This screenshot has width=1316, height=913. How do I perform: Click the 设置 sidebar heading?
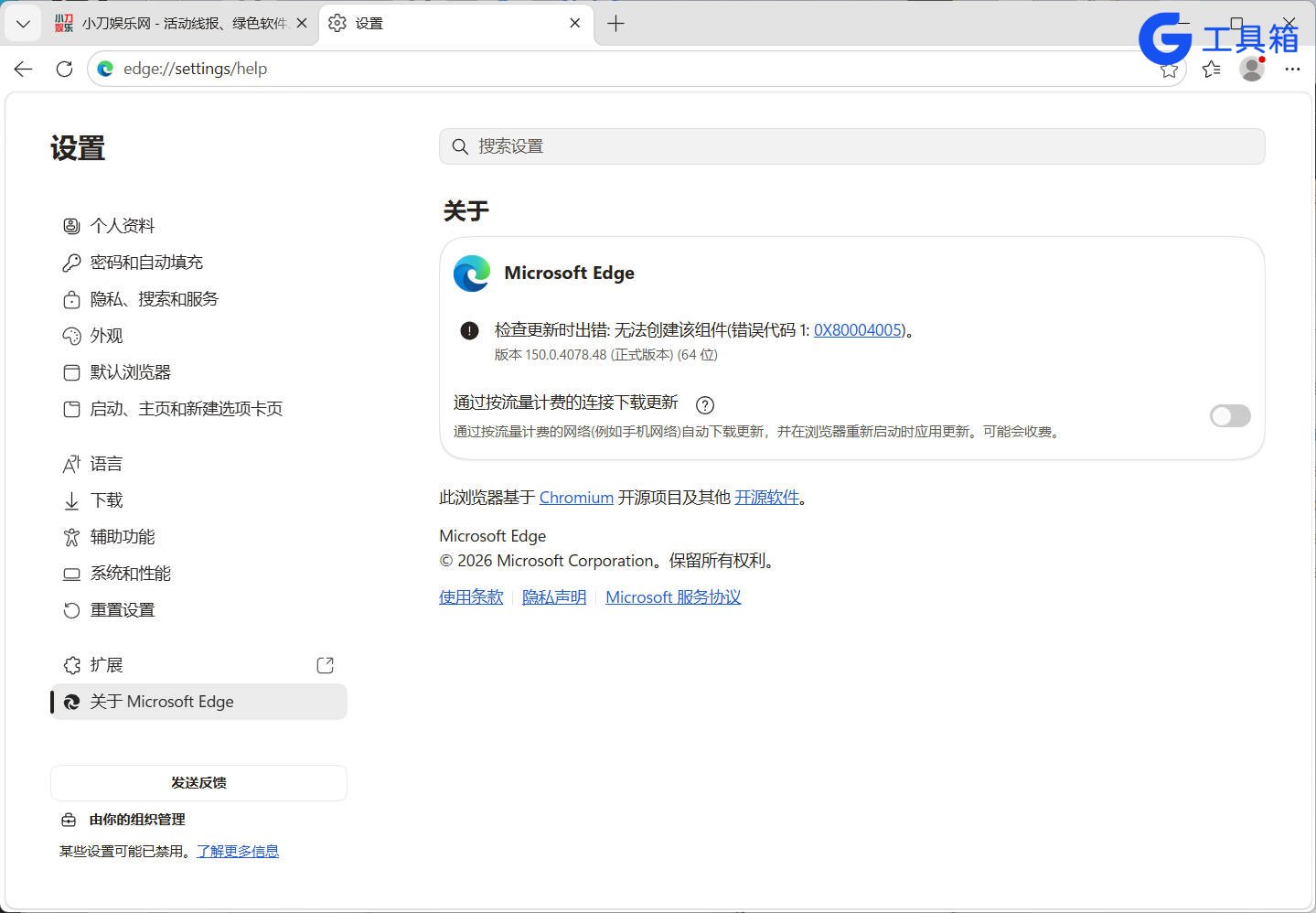[x=78, y=148]
